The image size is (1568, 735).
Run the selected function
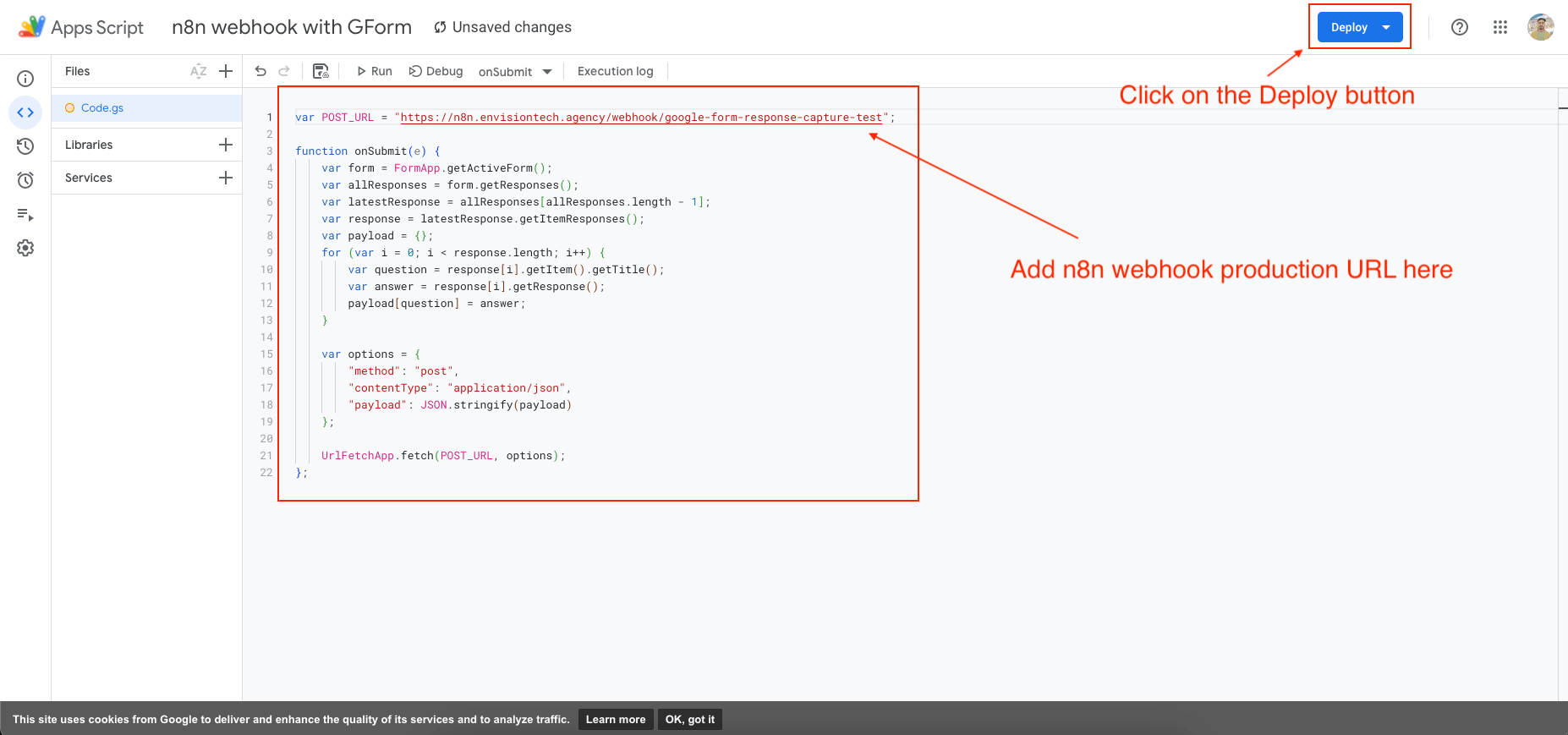374,71
